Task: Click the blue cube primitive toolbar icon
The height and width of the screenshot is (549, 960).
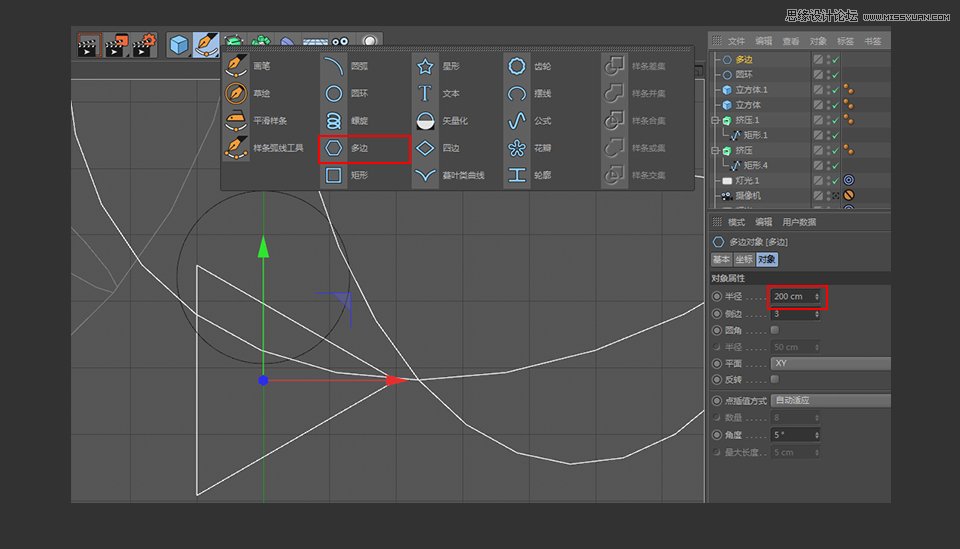Action: tap(179, 45)
